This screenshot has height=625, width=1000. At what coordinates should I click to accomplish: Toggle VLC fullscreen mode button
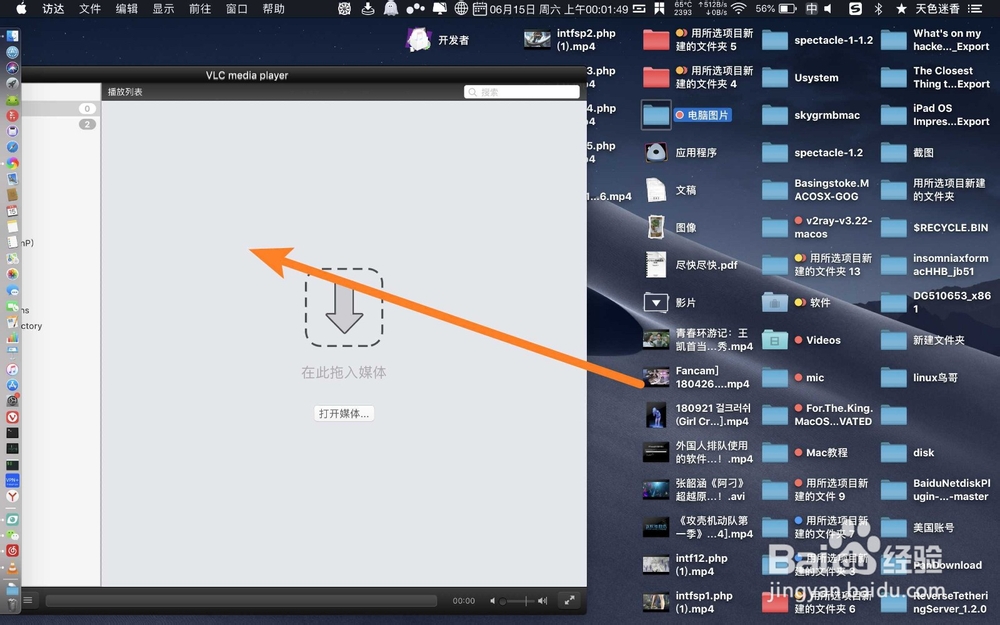(570, 600)
